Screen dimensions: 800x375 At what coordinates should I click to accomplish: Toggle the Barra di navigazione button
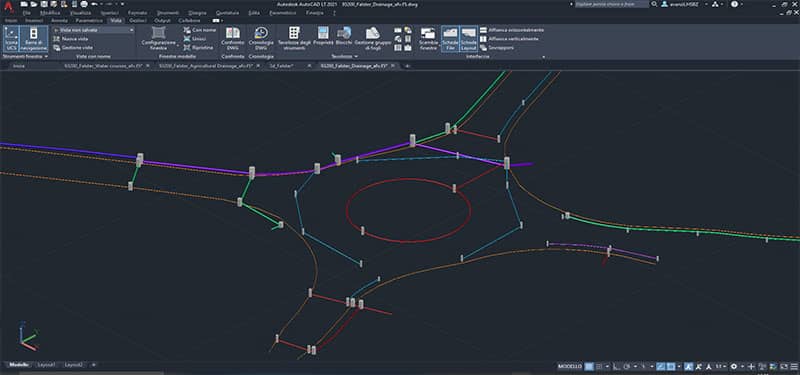coord(34,39)
